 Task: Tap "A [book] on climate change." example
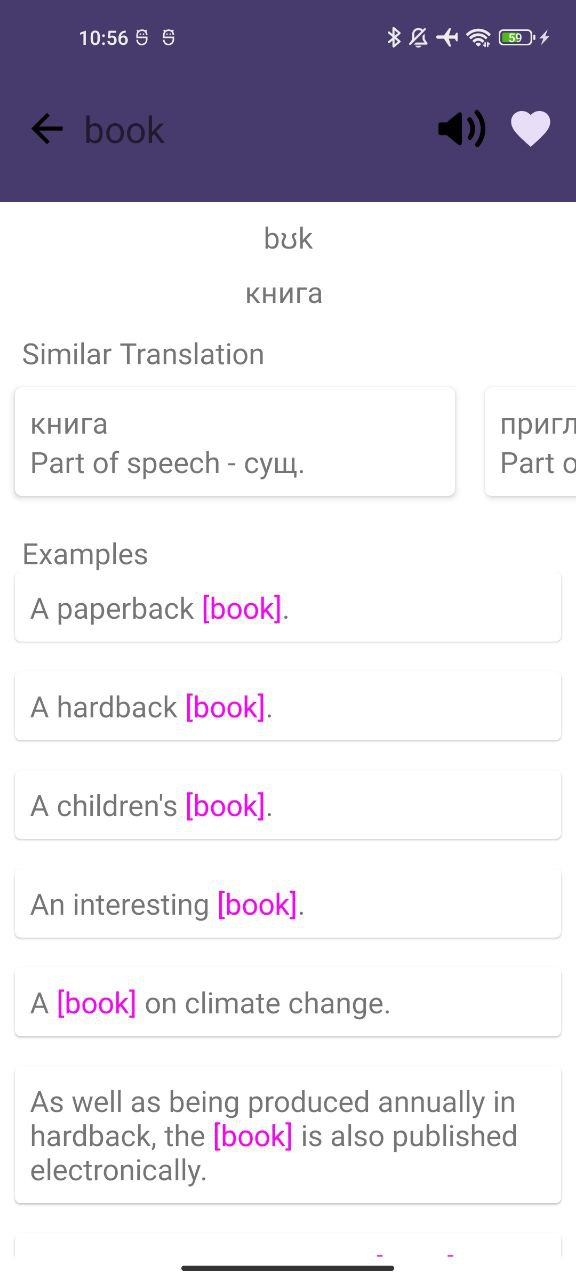pos(288,1001)
